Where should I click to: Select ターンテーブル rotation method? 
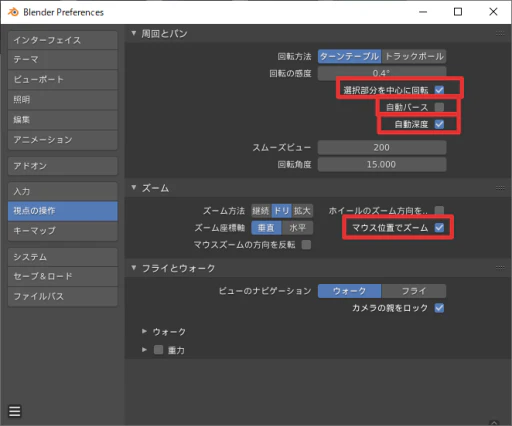349,56
